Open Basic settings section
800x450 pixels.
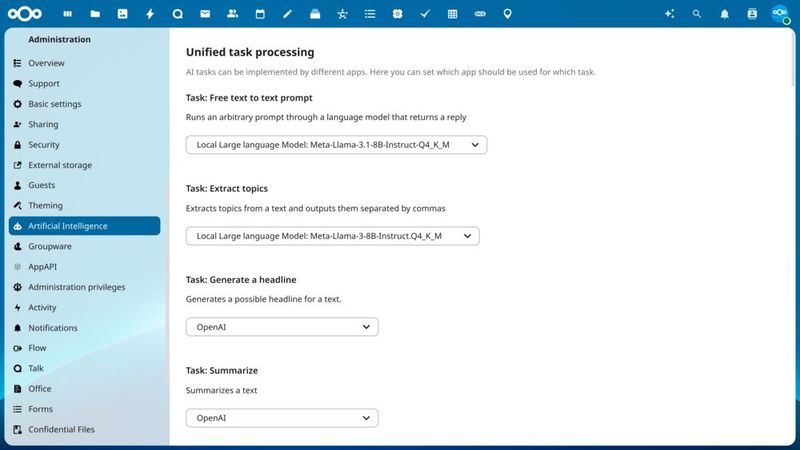[x=84, y=104]
